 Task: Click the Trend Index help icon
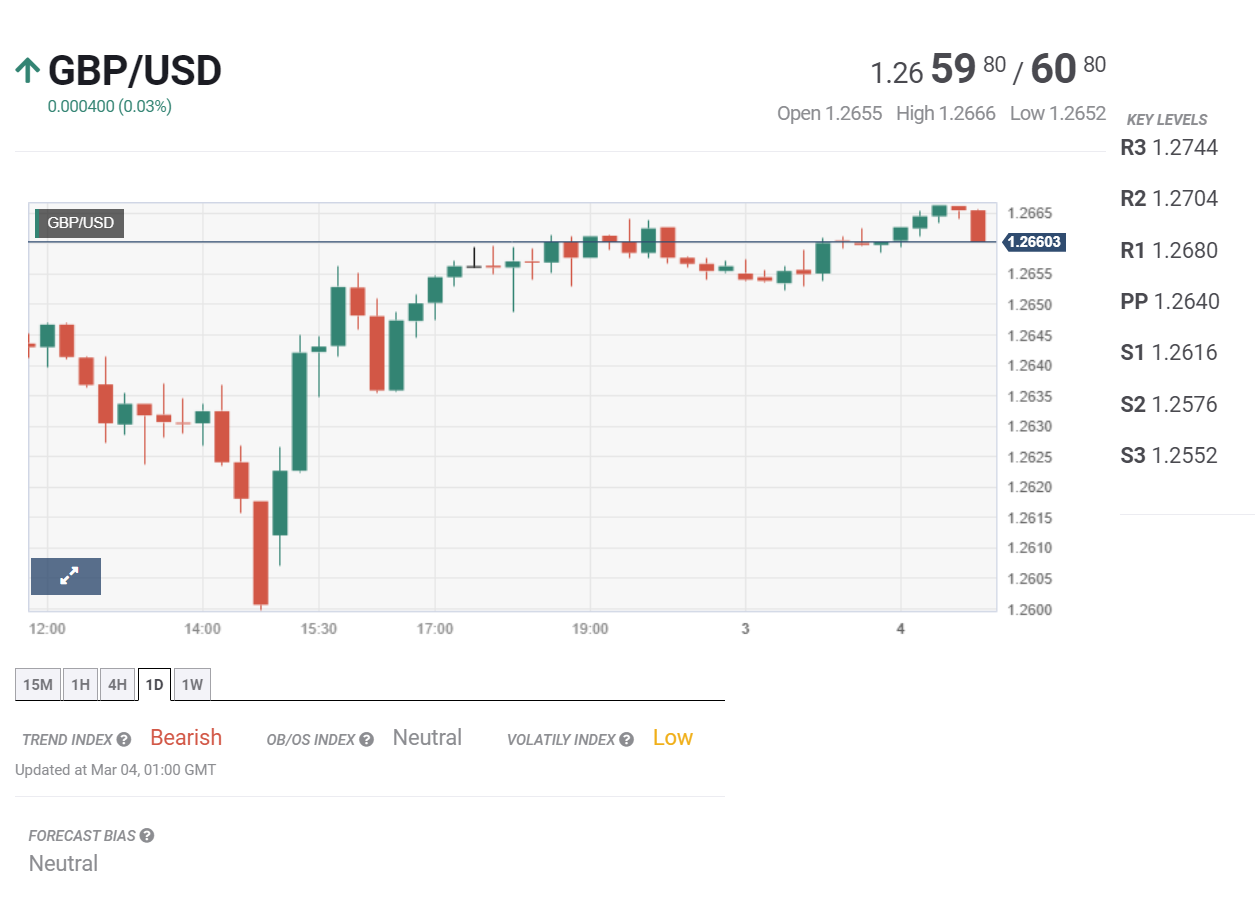[x=124, y=740]
